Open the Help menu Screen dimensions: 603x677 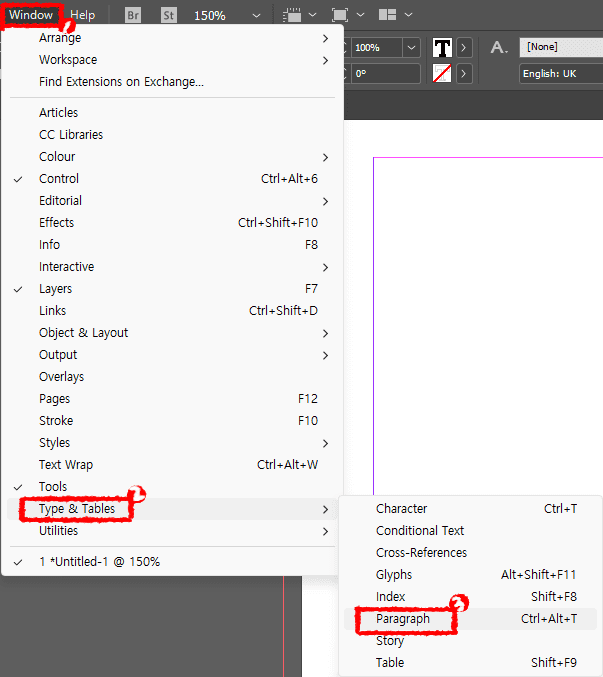coord(82,15)
